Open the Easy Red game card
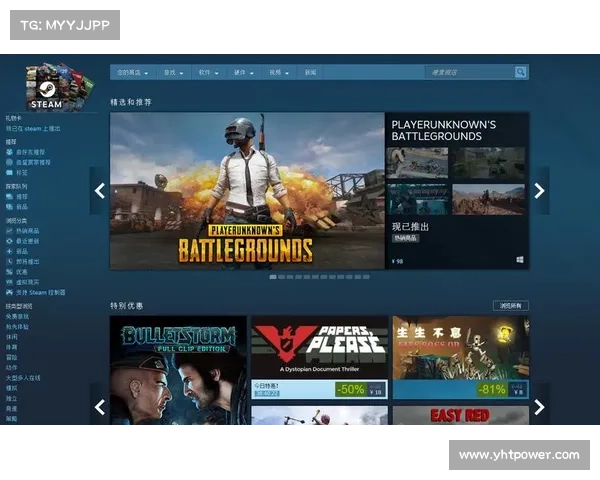The width and height of the screenshot is (600, 480). tap(461, 415)
